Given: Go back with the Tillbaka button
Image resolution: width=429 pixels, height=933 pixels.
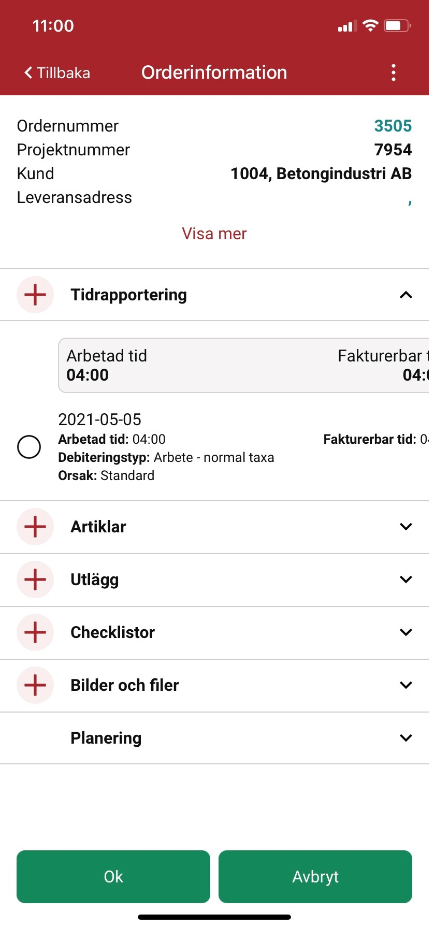Looking at the screenshot, I should pos(57,73).
